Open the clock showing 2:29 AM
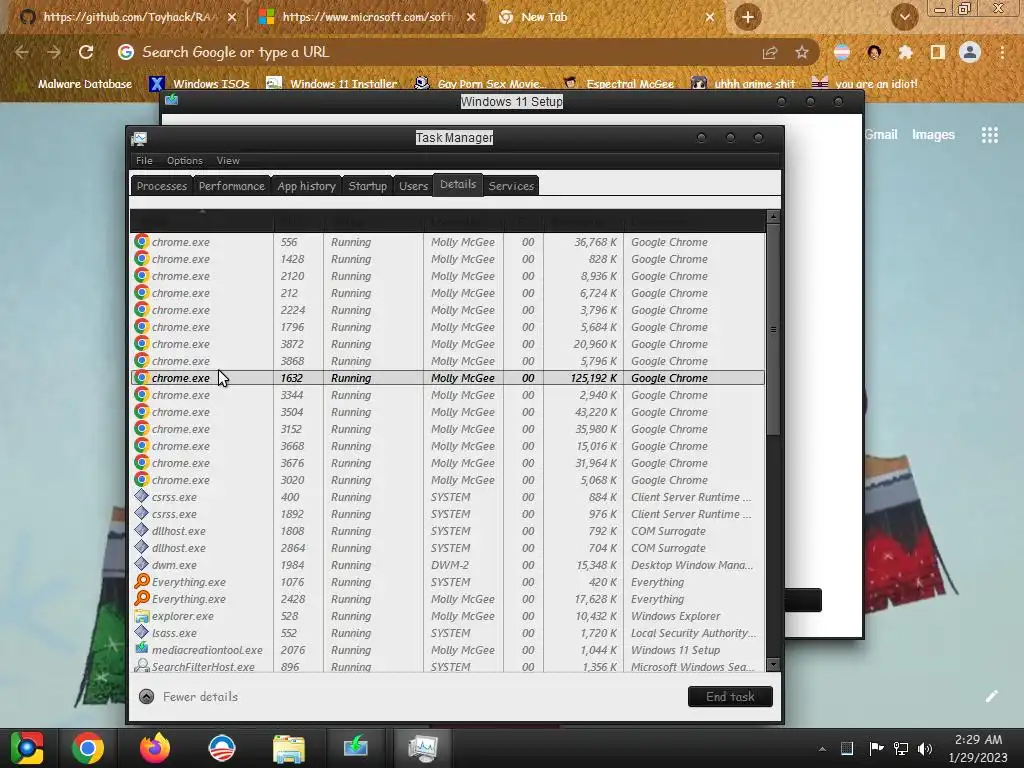This screenshot has height=768, width=1024. pyautogui.click(x=978, y=748)
